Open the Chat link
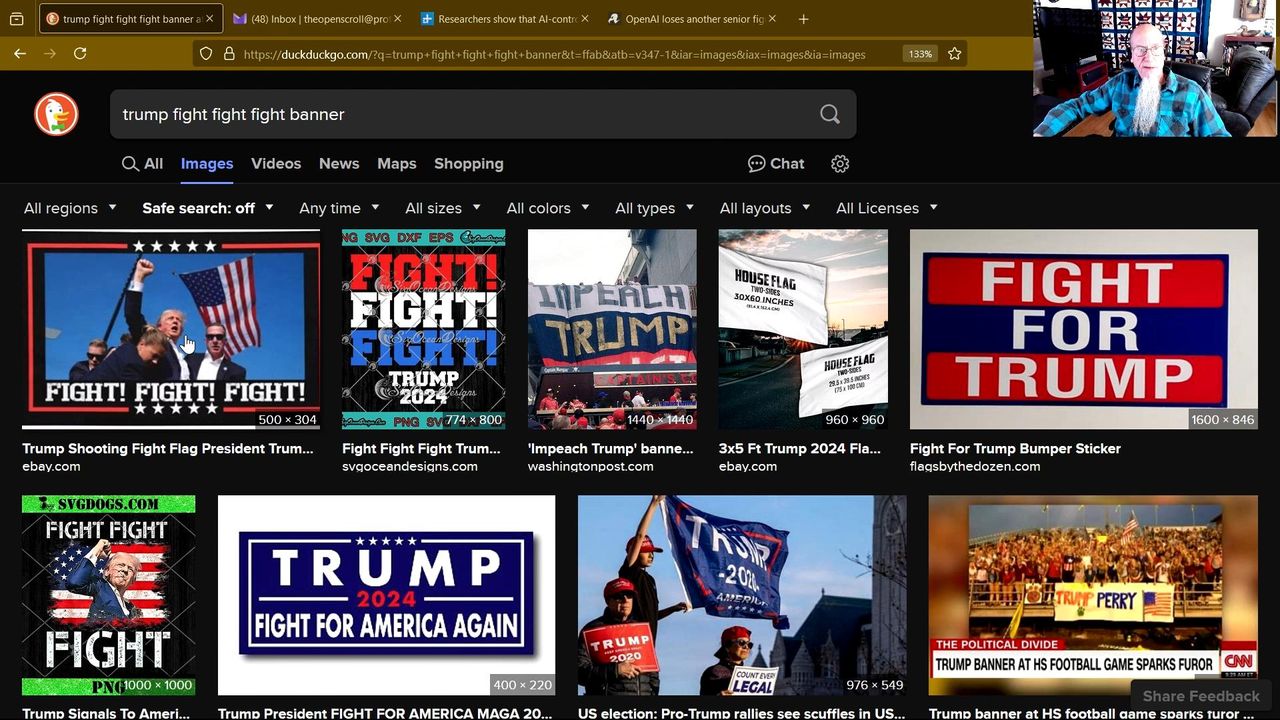 (x=776, y=164)
